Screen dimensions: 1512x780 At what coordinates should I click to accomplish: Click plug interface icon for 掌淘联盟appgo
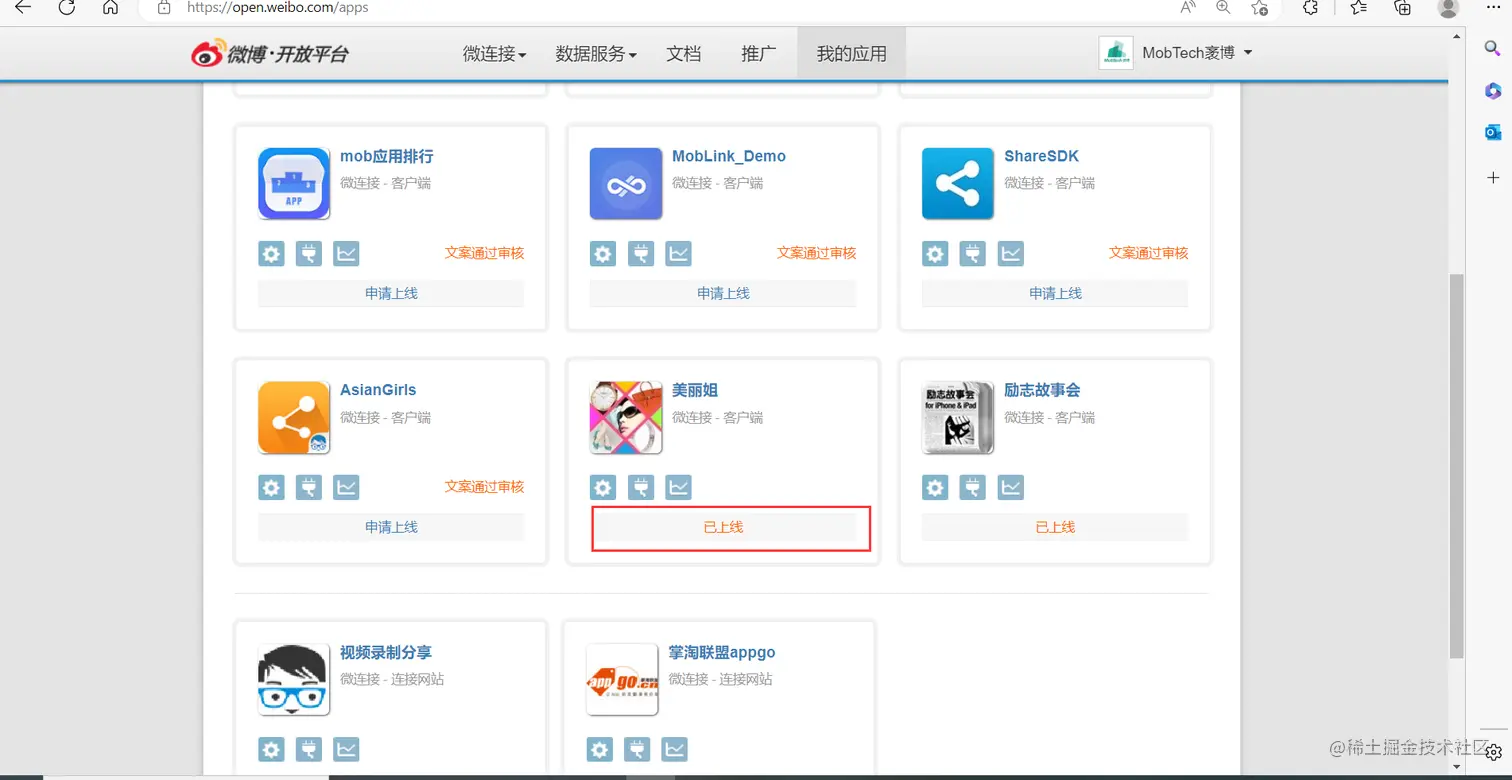click(x=637, y=750)
